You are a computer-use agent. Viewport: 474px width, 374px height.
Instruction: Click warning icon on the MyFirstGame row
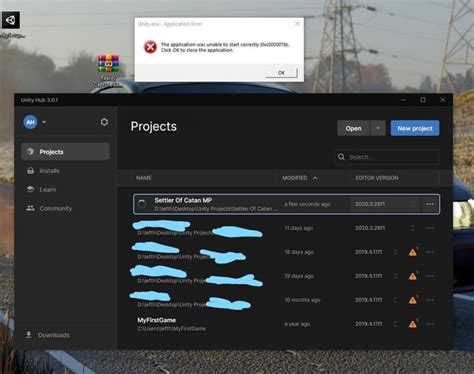(413, 324)
